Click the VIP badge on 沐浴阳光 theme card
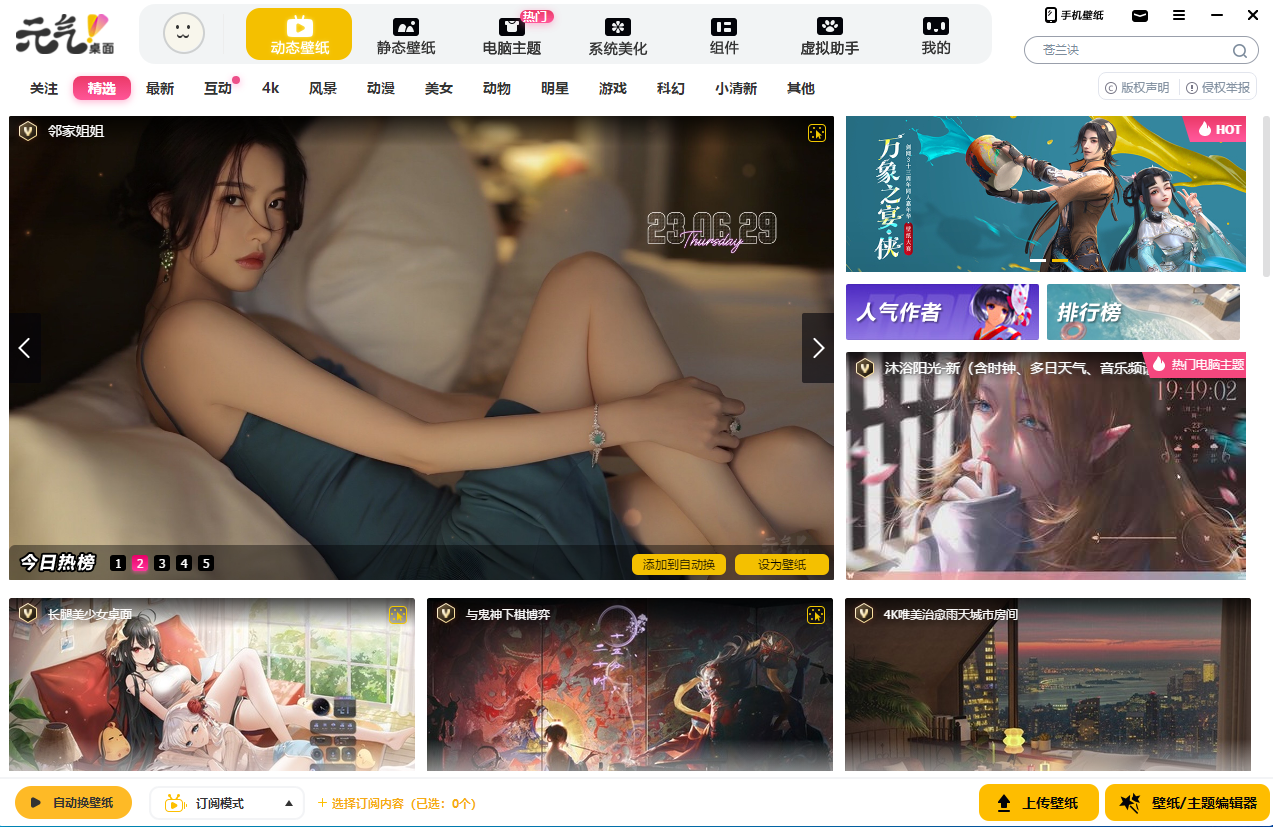1273x827 pixels. coord(864,368)
